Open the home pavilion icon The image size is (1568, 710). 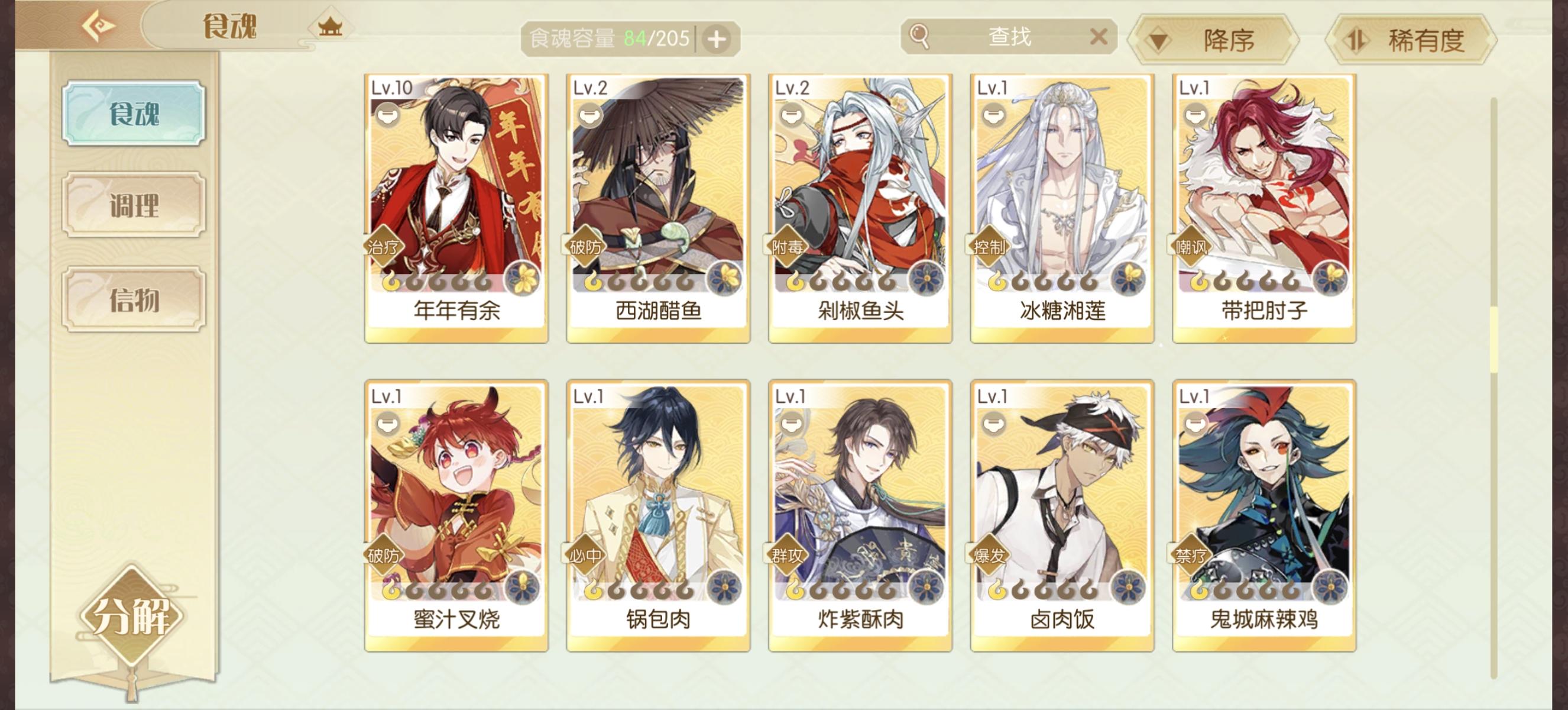[x=329, y=25]
